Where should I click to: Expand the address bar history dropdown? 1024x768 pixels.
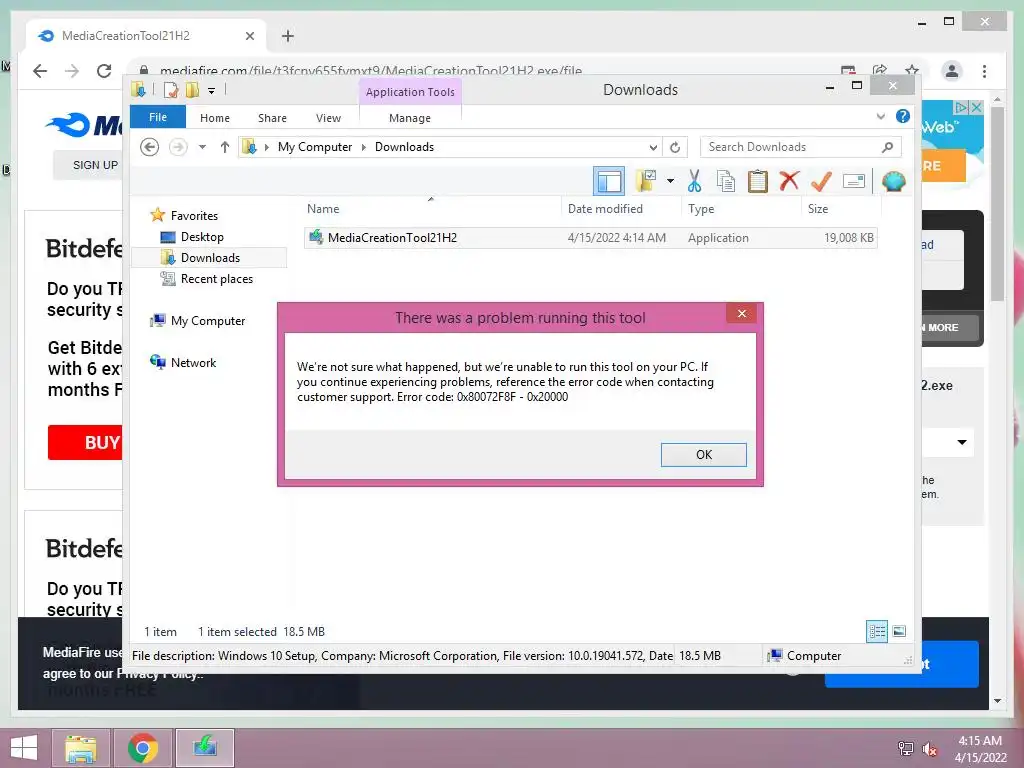pos(653,148)
